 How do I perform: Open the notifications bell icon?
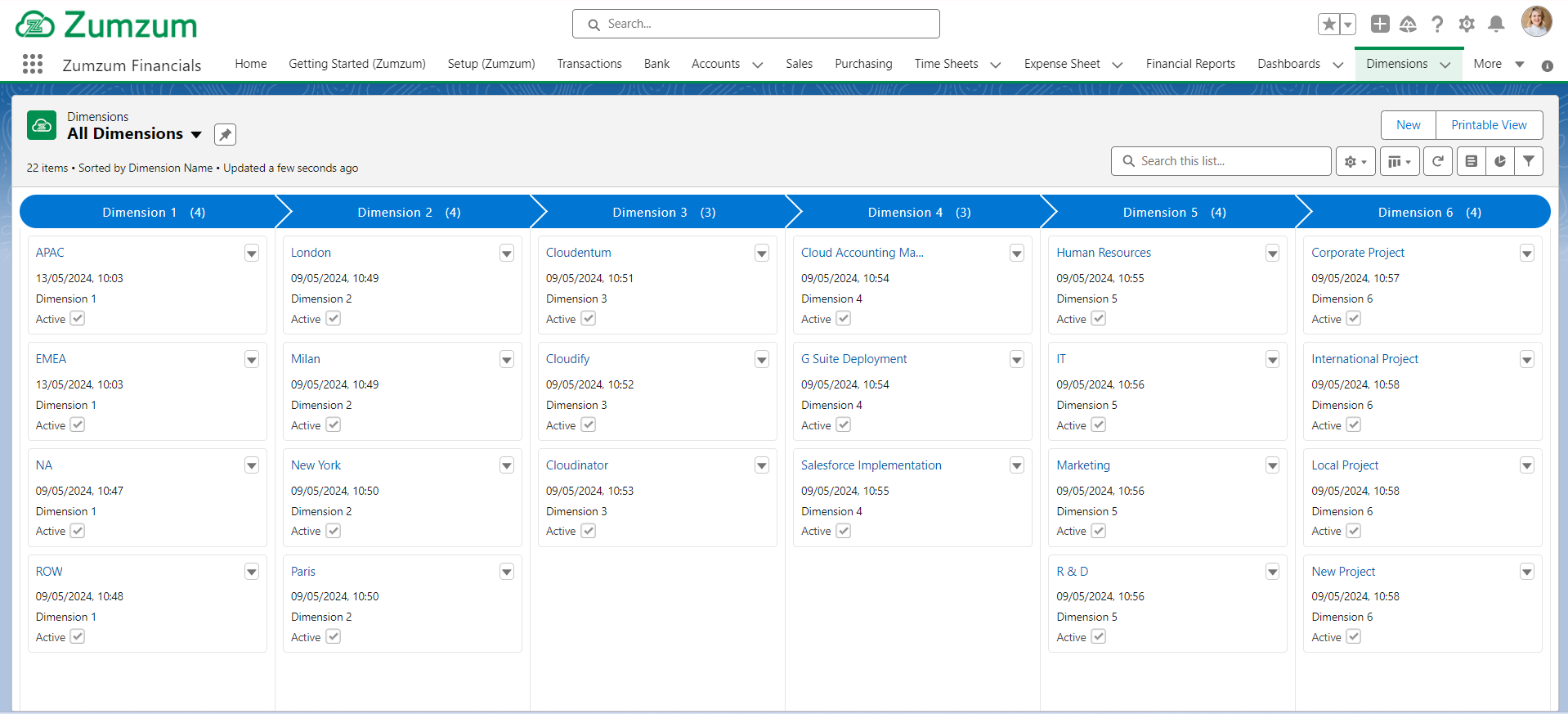(x=1496, y=24)
